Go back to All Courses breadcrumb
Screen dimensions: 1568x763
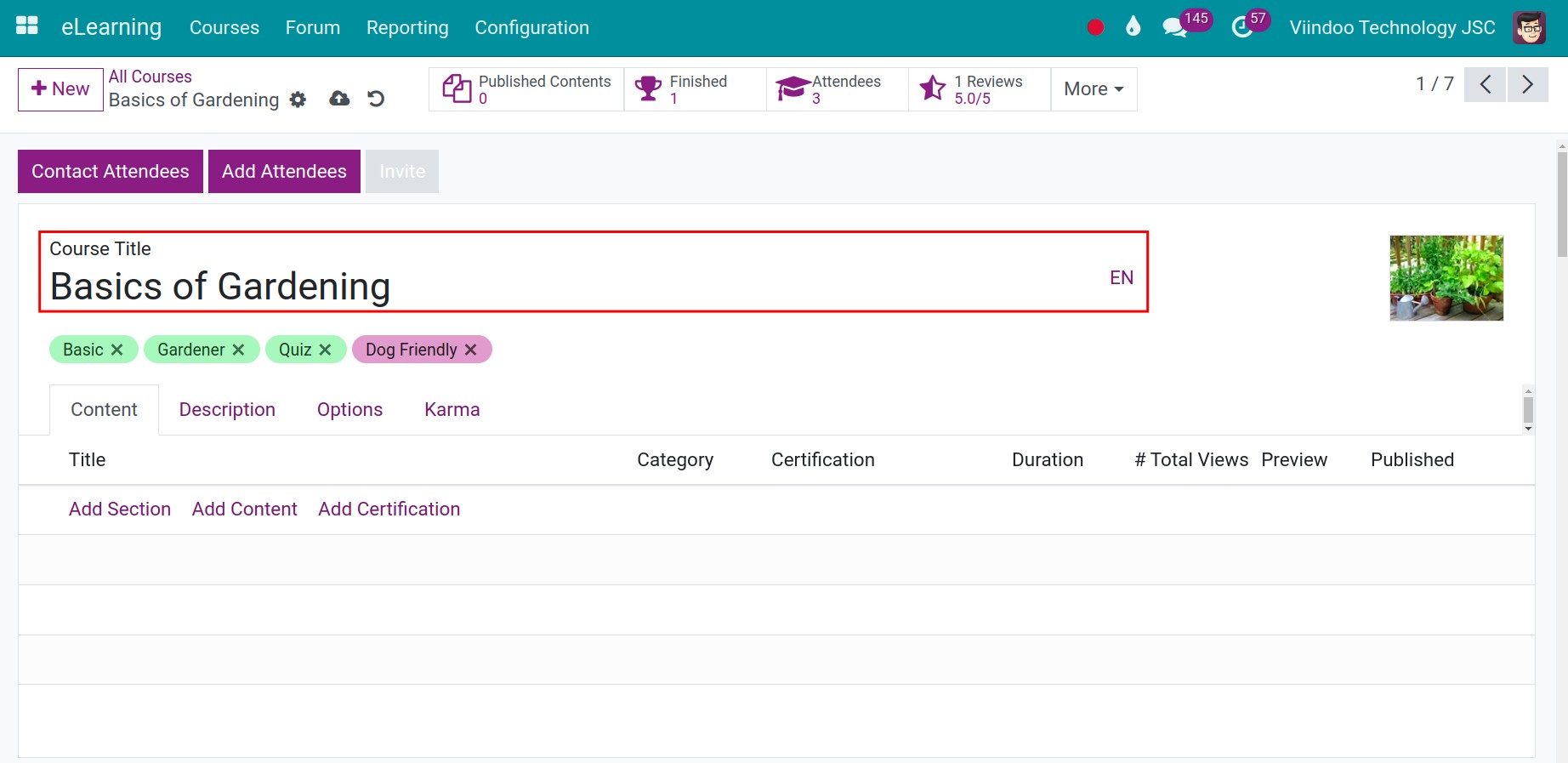(x=151, y=77)
